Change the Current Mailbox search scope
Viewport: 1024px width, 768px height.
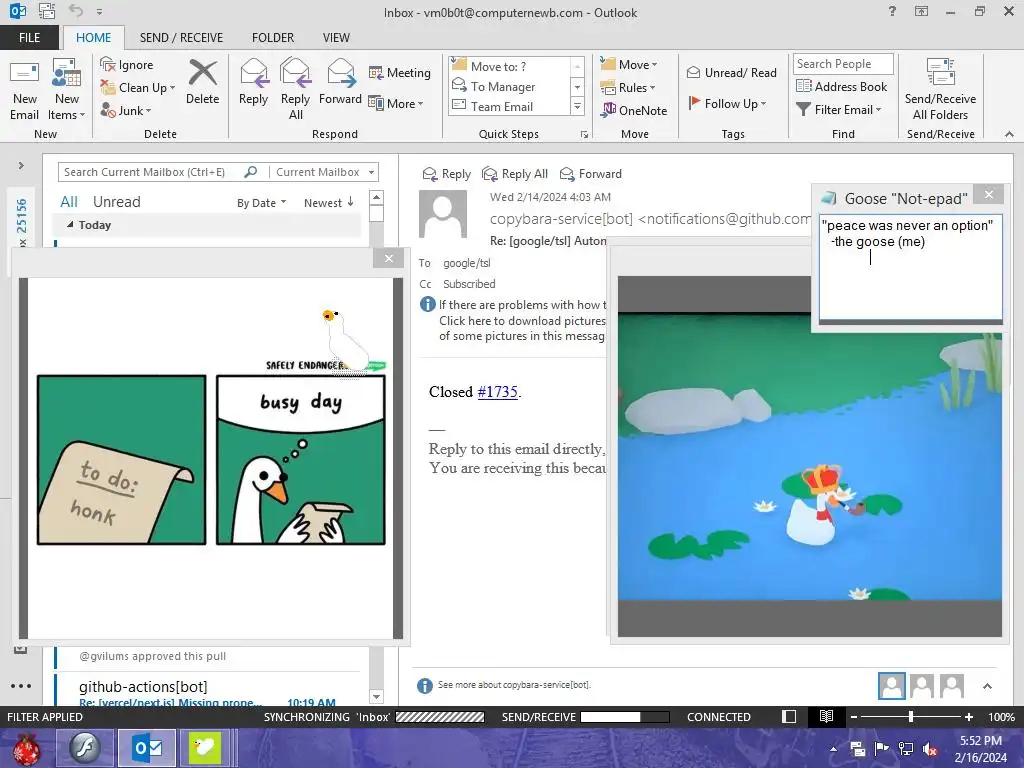tap(325, 172)
